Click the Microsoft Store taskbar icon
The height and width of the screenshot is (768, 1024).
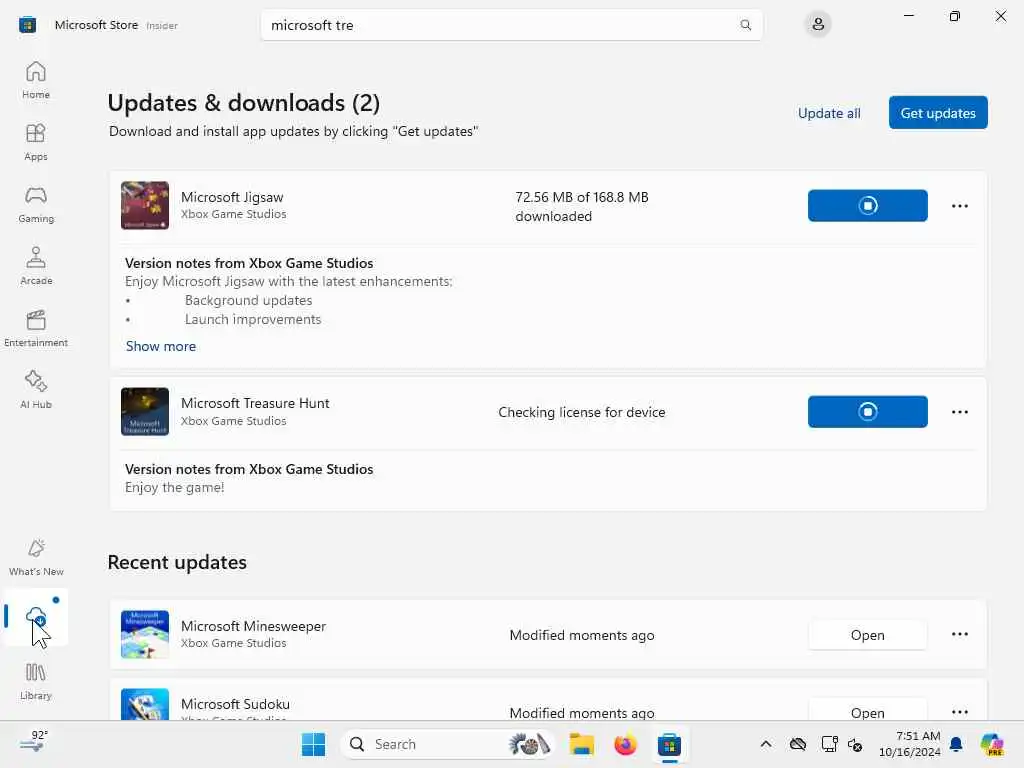click(x=669, y=744)
